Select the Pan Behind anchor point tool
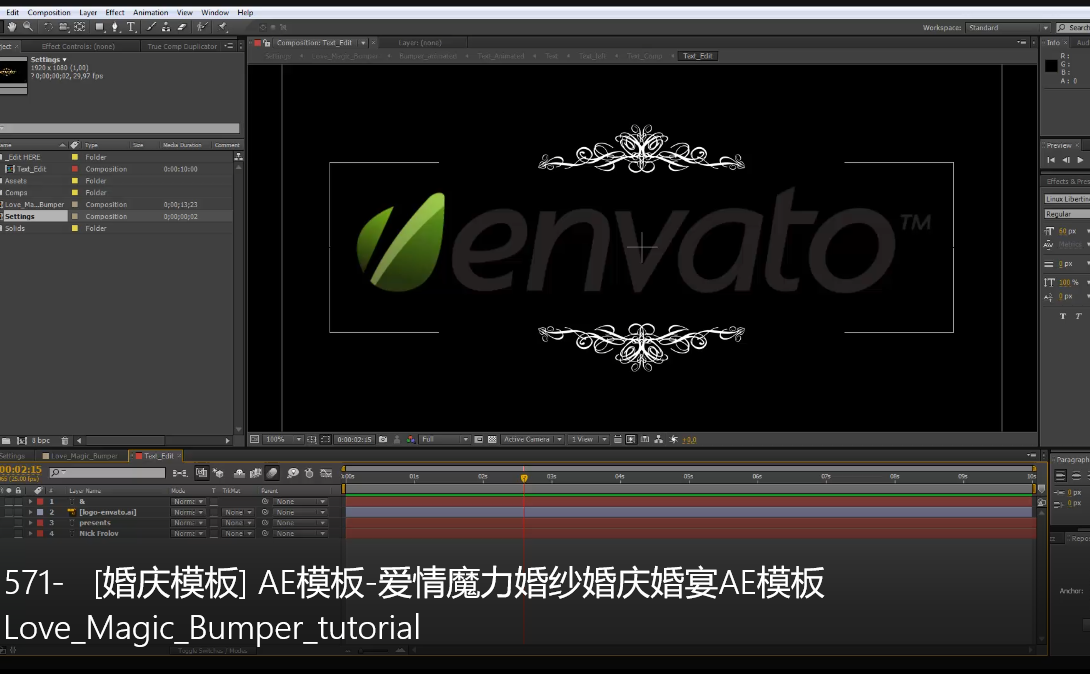Image resolution: width=1090 pixels, height=674 pixels. click(x=80, y=27)
